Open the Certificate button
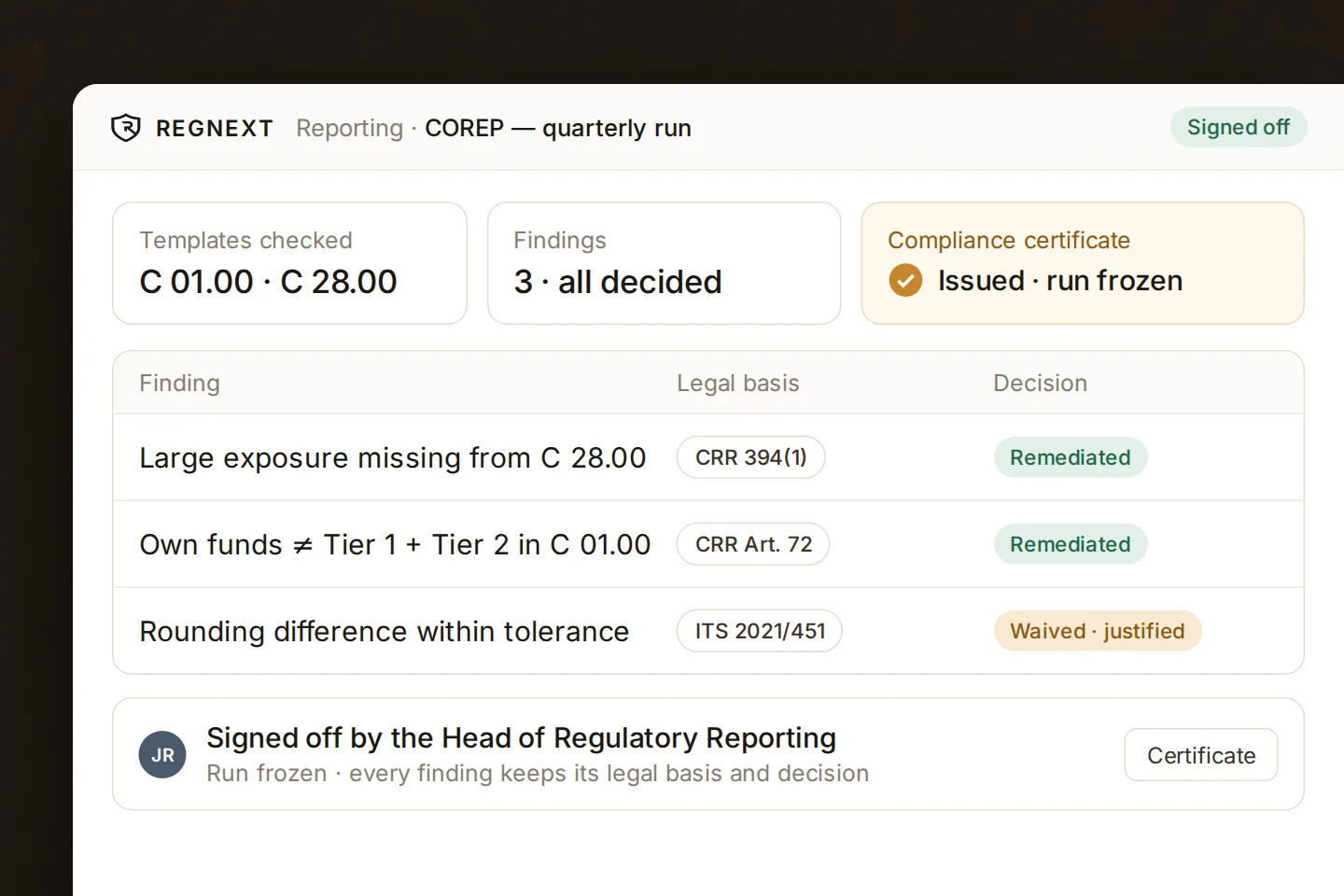This screenshot has height=896, width=1344. [1201, 754]
